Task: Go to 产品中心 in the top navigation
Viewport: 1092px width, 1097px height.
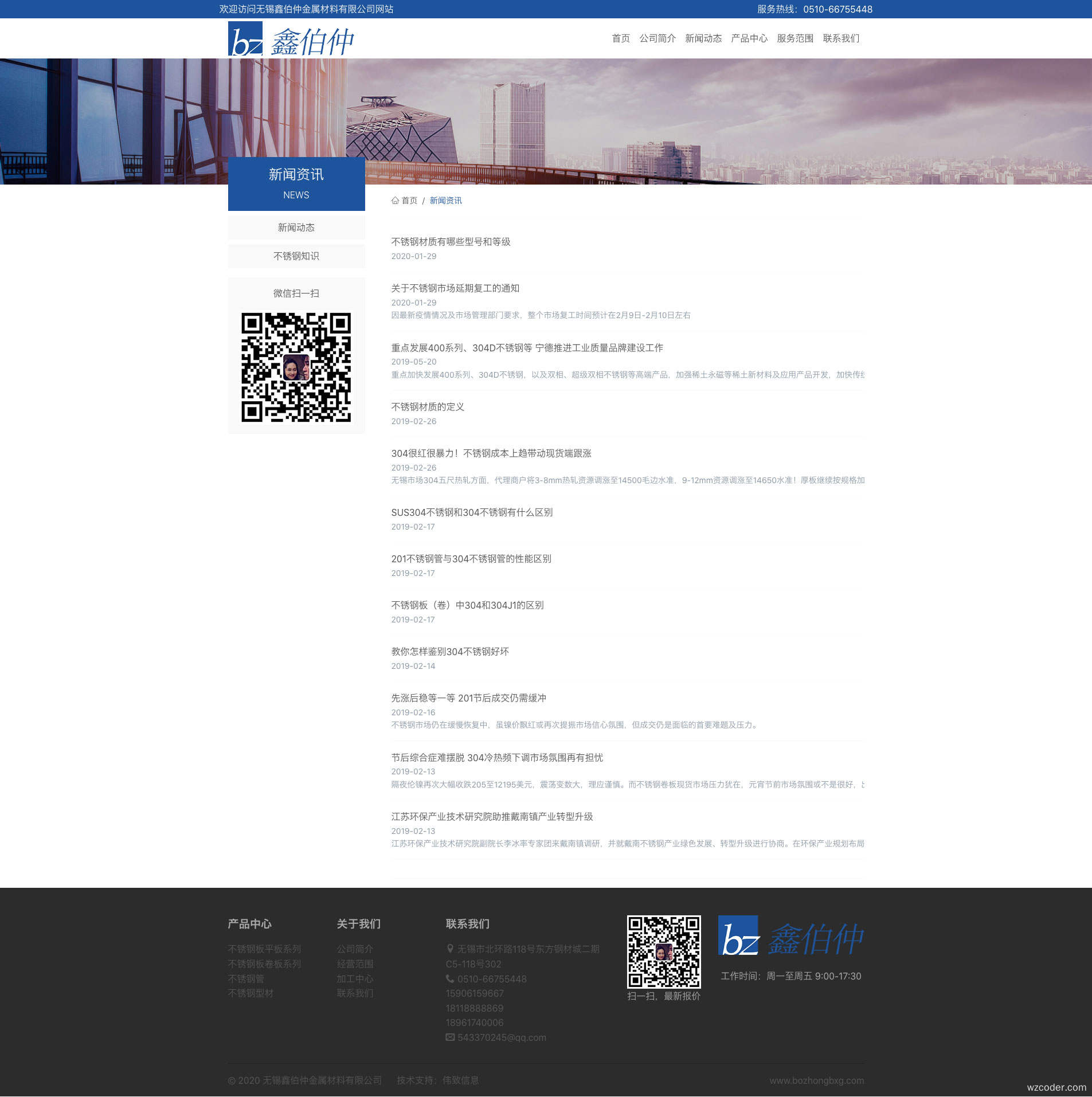Action: [749, 38]
